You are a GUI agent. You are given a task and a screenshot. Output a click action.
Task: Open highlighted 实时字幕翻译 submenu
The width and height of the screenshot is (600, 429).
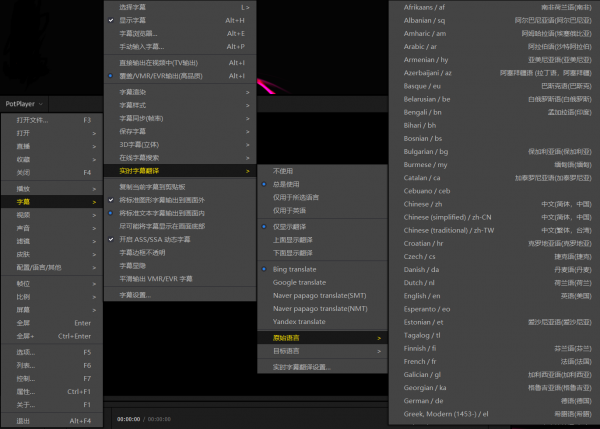(x=180, y=171)
